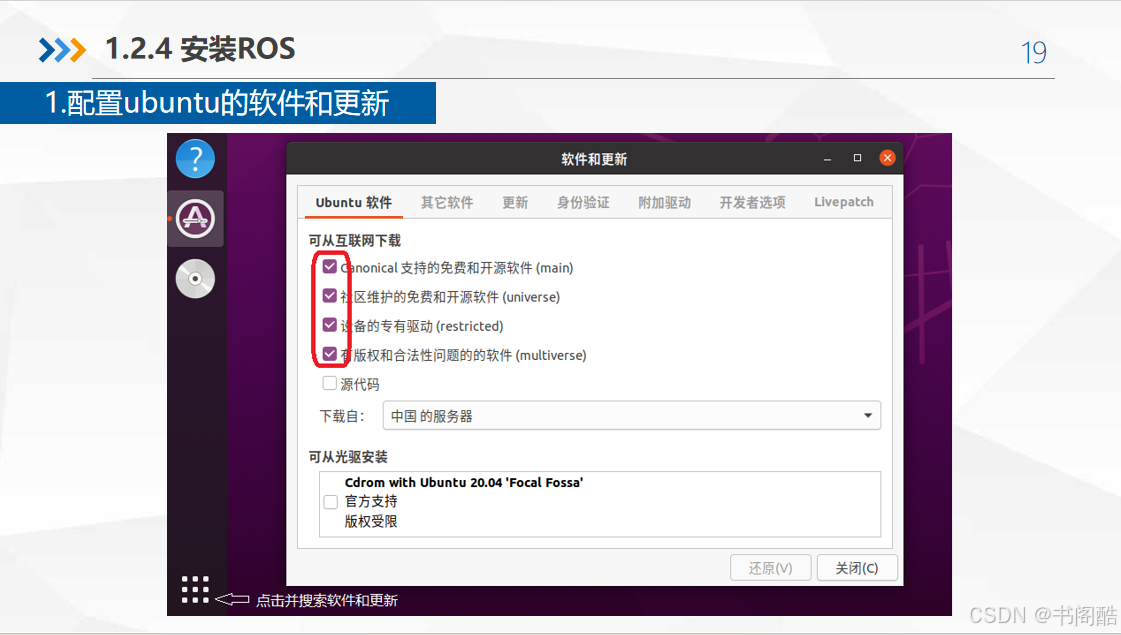Toggle the restricted proprietary drivers checkbox
The height and width of the screenshot is (635, 1121).
330,325
